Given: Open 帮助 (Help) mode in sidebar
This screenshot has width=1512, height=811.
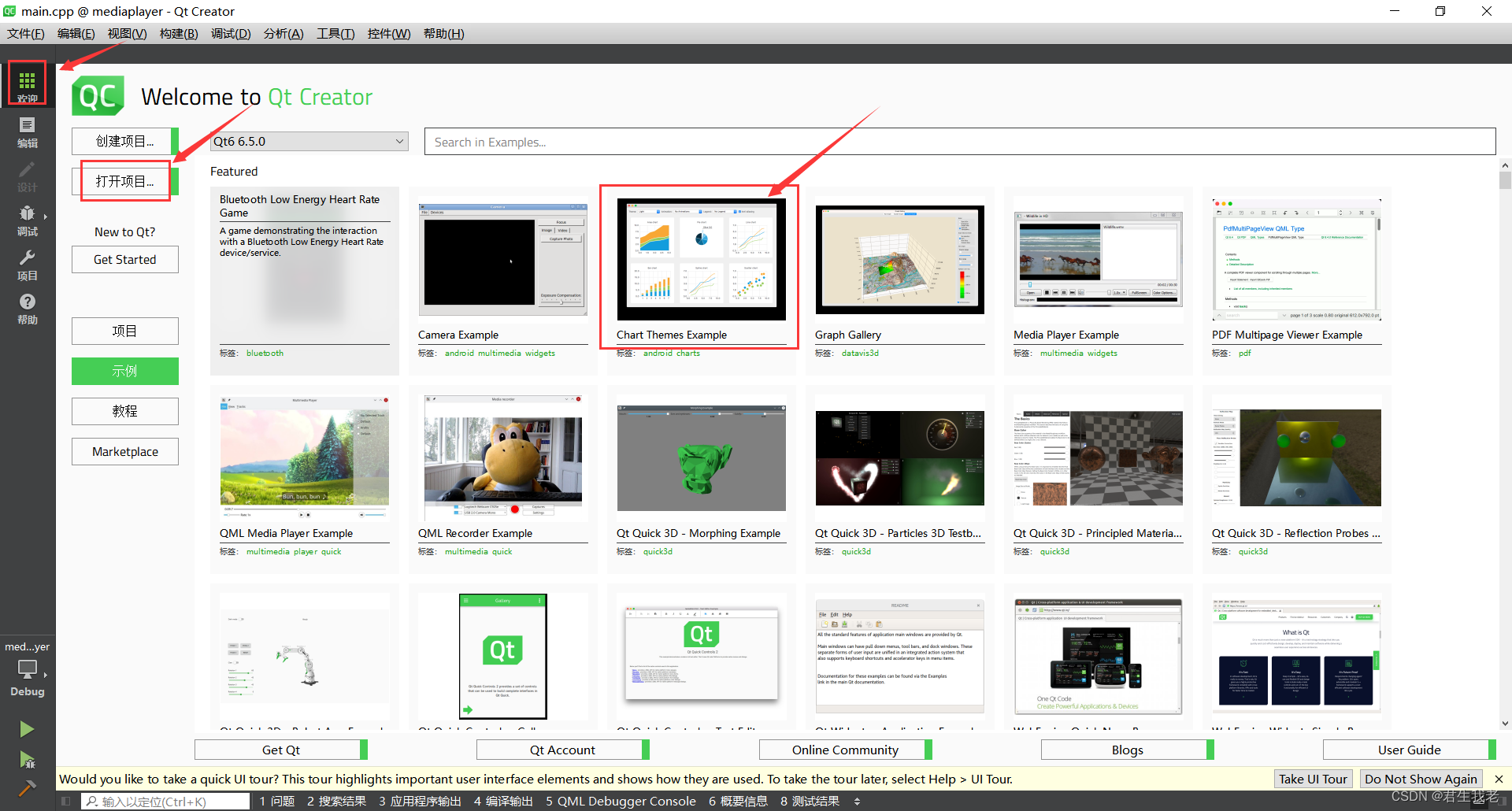Looking at the screenshot, I should (x=27, y=308).
